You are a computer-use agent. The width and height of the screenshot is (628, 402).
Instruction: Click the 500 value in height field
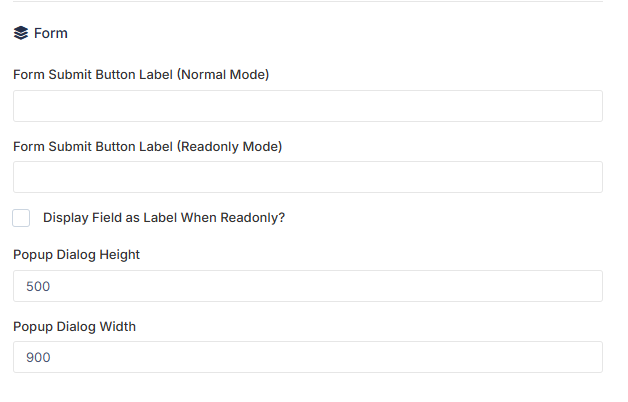click(x=38, y=286)
